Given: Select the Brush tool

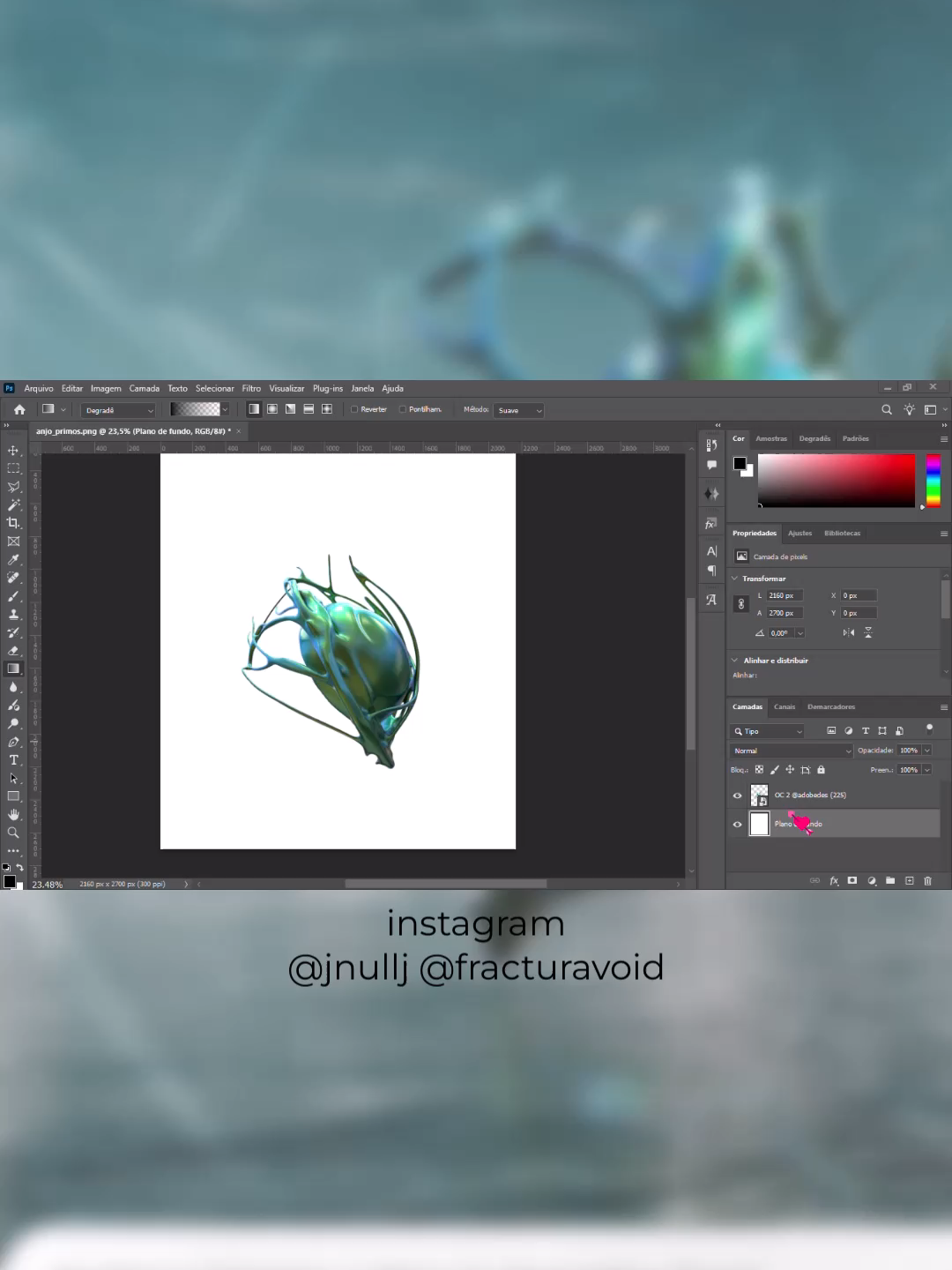Looking at the screenshot, I should (x=13, y=596).
